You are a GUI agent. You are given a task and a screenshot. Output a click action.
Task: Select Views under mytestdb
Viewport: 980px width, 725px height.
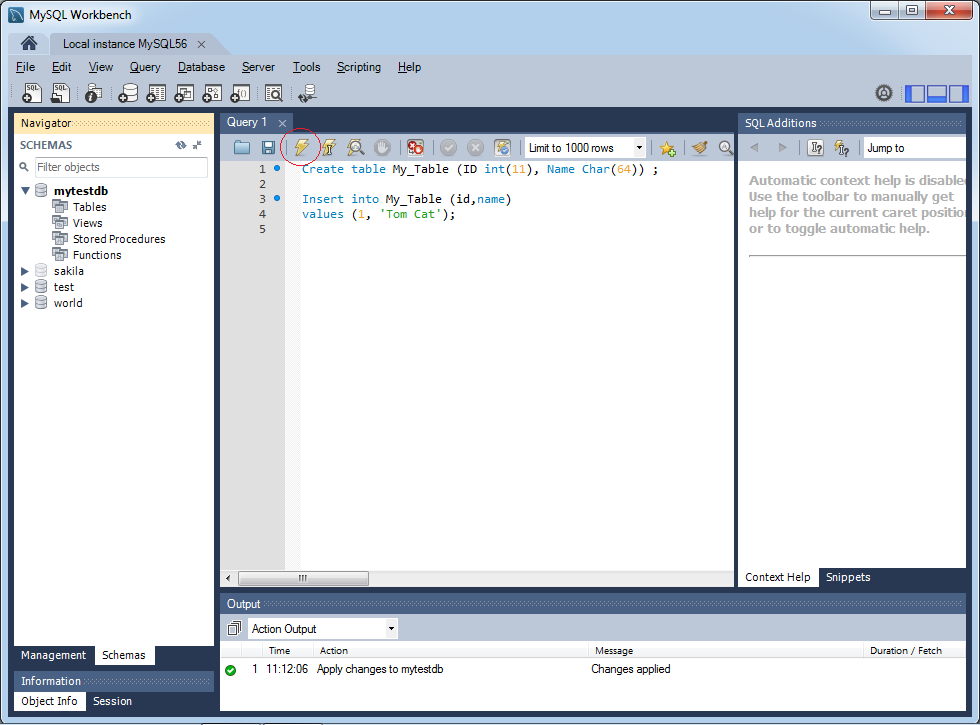88,223
